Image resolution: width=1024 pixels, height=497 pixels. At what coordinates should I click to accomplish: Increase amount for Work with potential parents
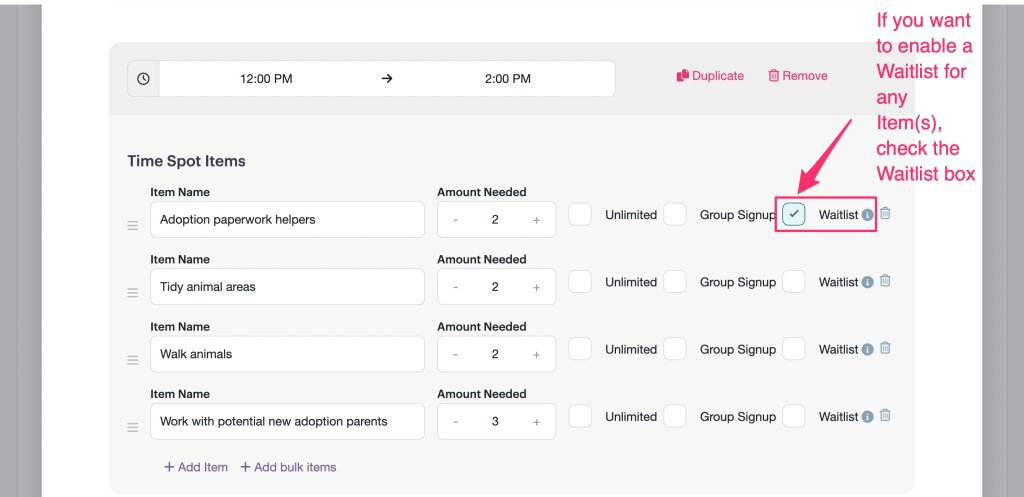pyautogui.click(x=536, y=422)
